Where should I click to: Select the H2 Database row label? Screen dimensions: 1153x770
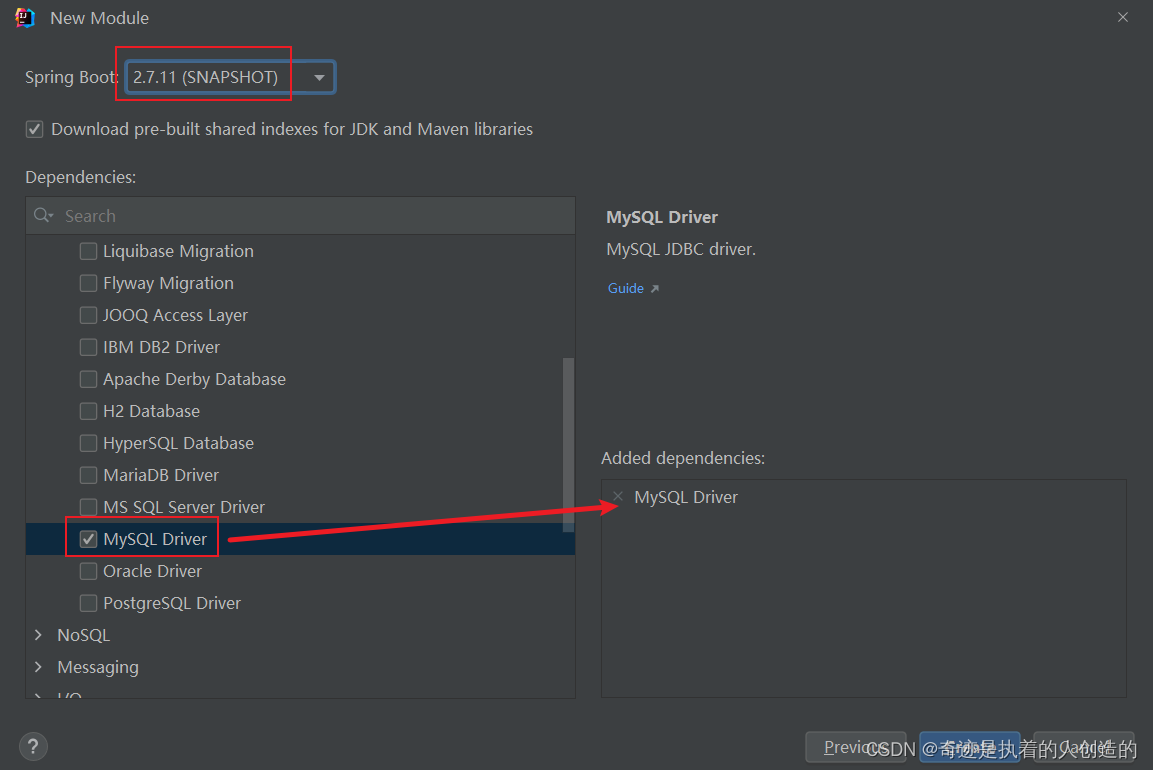(151, 411)
